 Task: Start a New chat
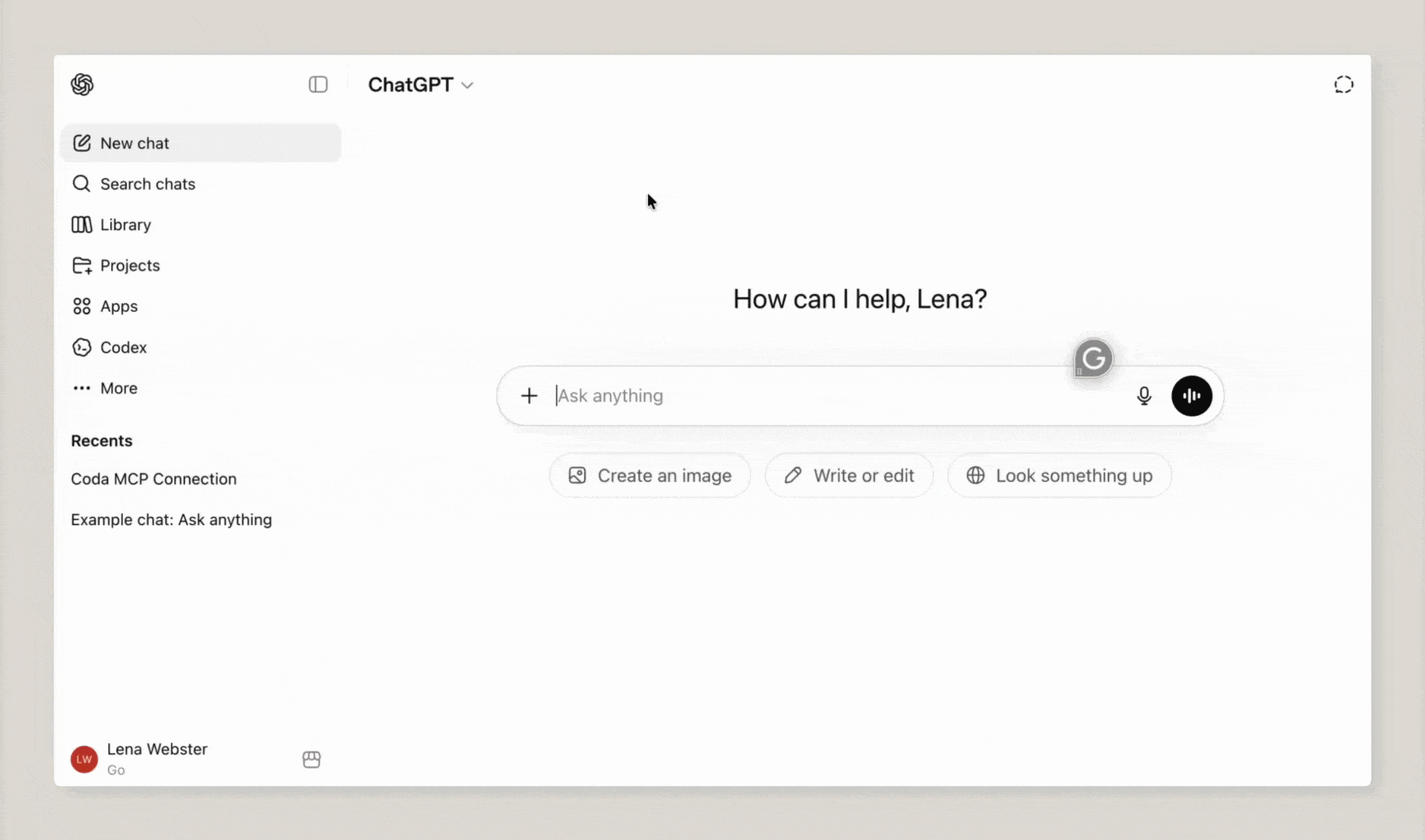click(200, 143)
